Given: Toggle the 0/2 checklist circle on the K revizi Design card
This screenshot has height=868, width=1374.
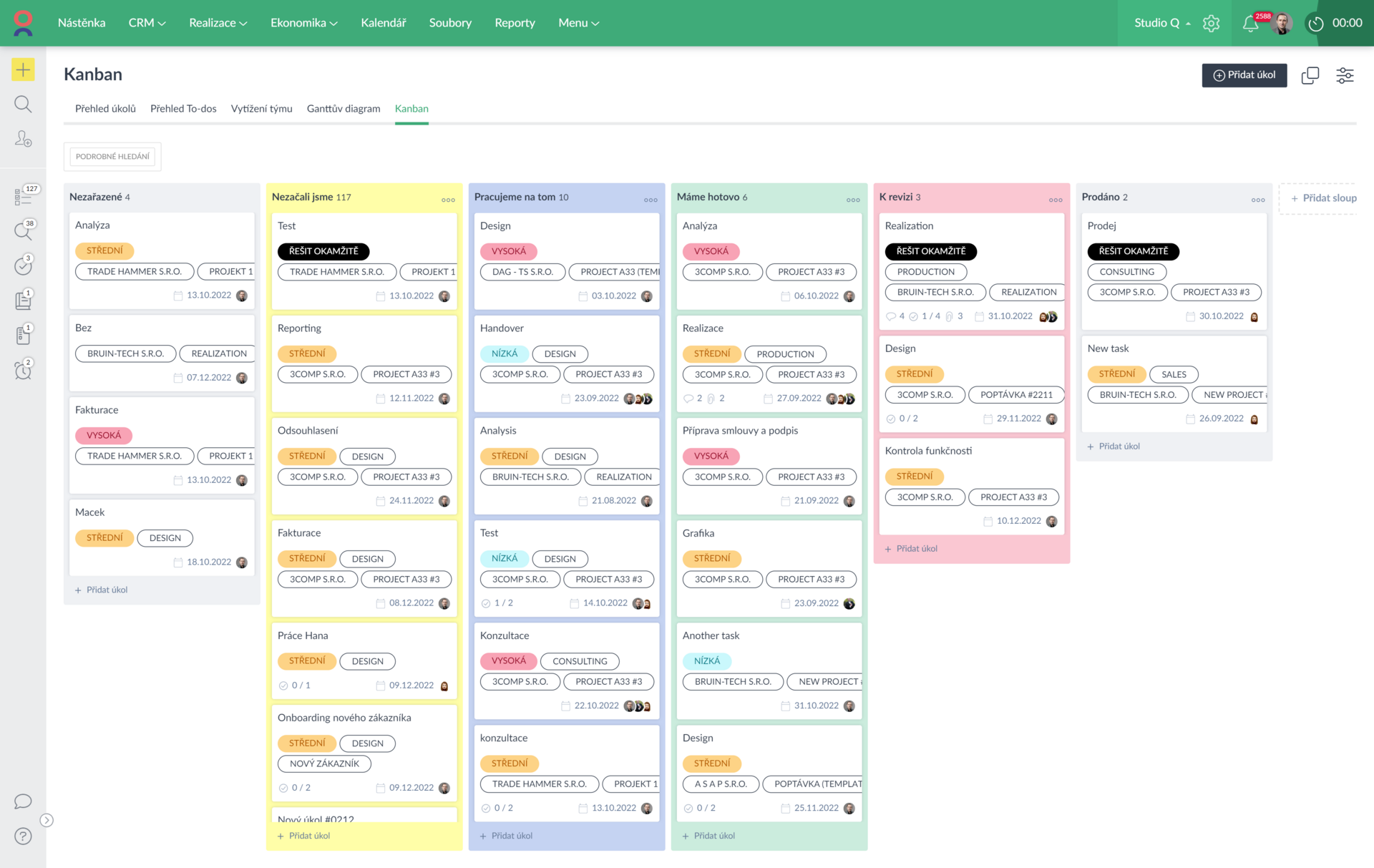Looking at the screenshot, I should pyautogui.click(x=891, y=419).
